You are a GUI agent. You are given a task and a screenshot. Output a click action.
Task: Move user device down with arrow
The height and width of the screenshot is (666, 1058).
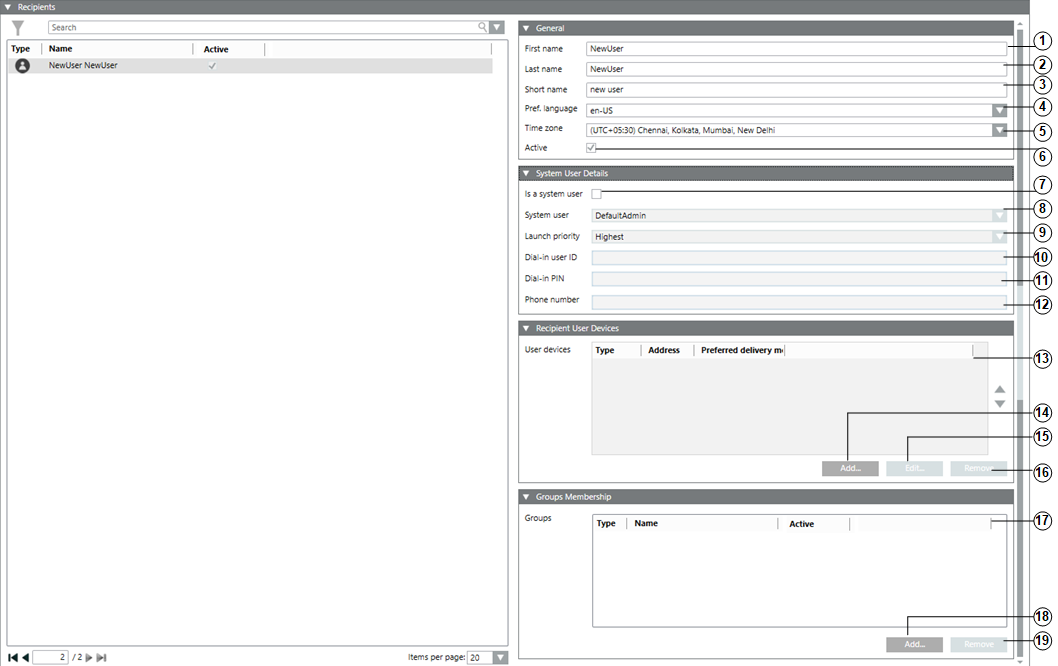[x=999, y=404]
